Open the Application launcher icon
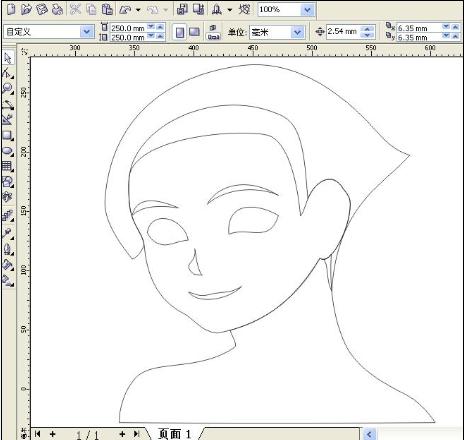The width and height of the screenshot is (464, 440). click(217, 9)
